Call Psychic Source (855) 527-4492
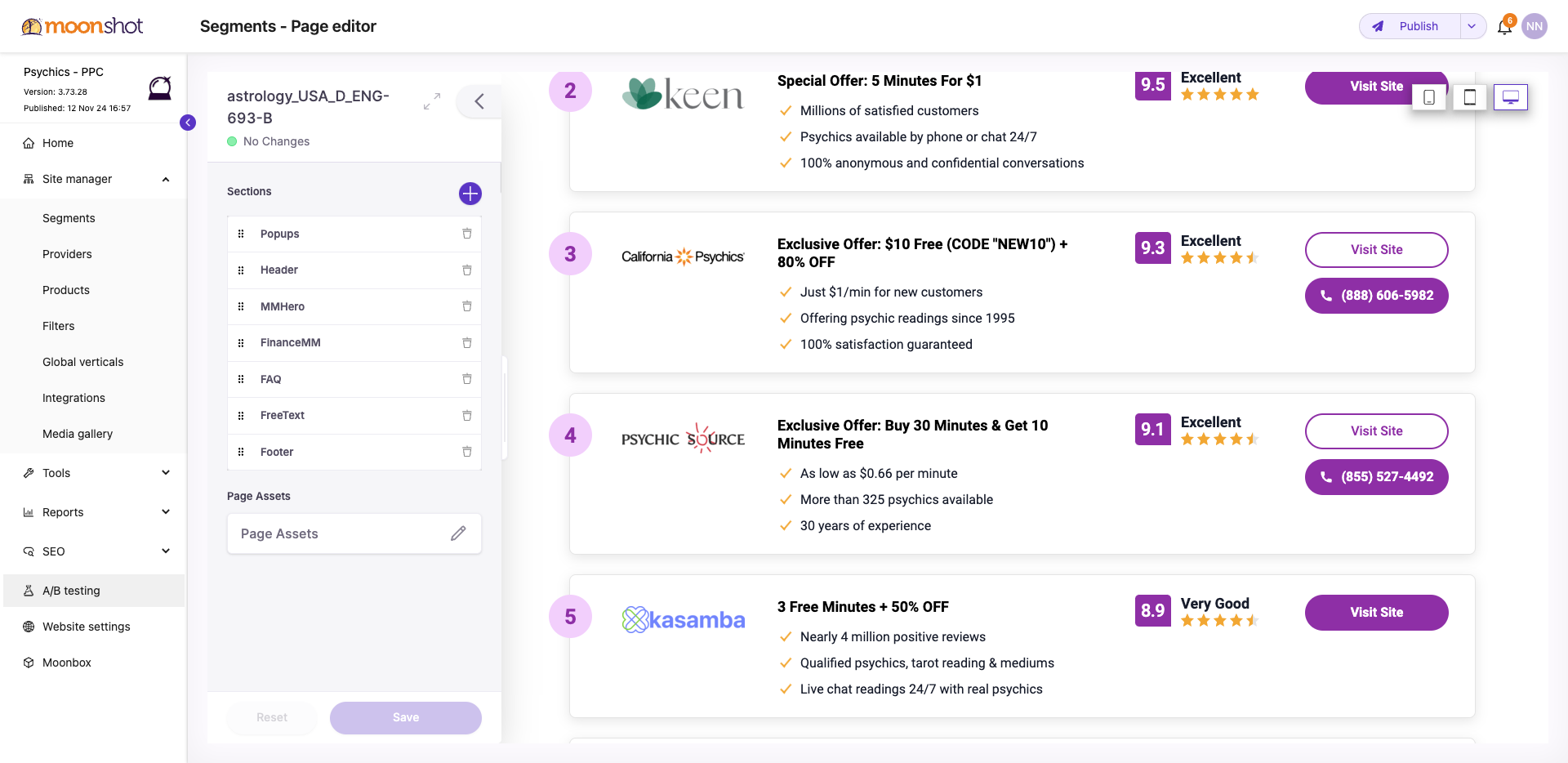The height and width of the screenshot is (763, 1568). (1376, 477)
